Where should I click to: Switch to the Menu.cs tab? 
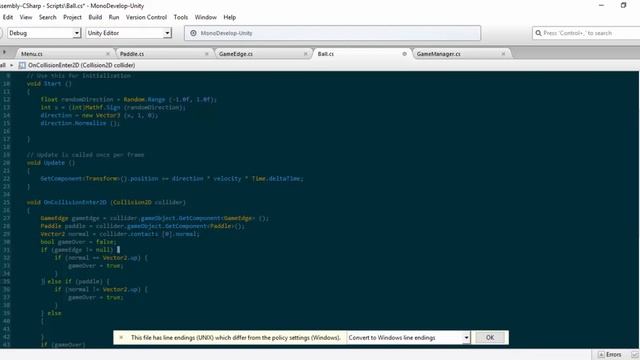(32, 54)
